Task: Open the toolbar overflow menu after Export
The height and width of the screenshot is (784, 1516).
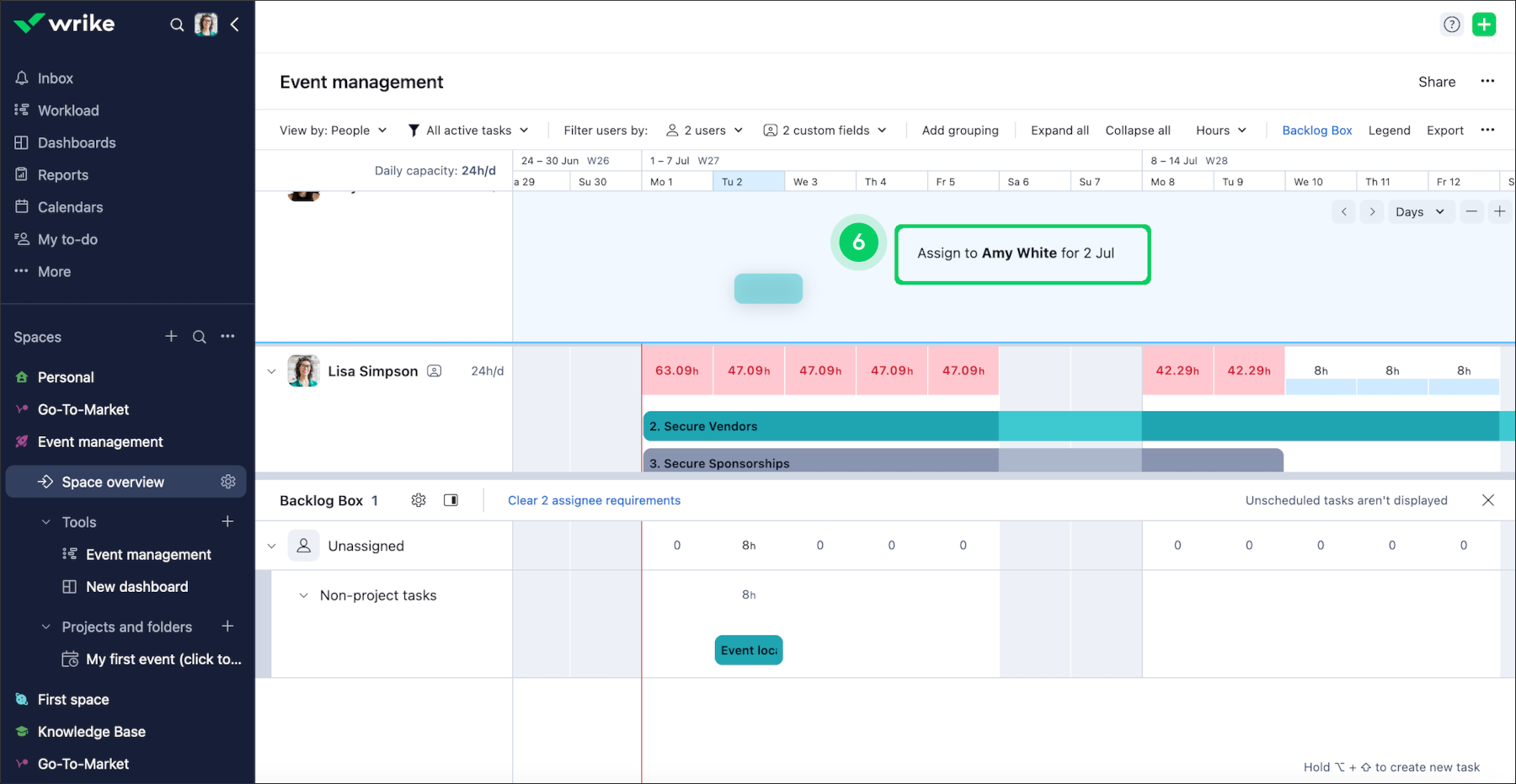Action: pos(1487,131)
